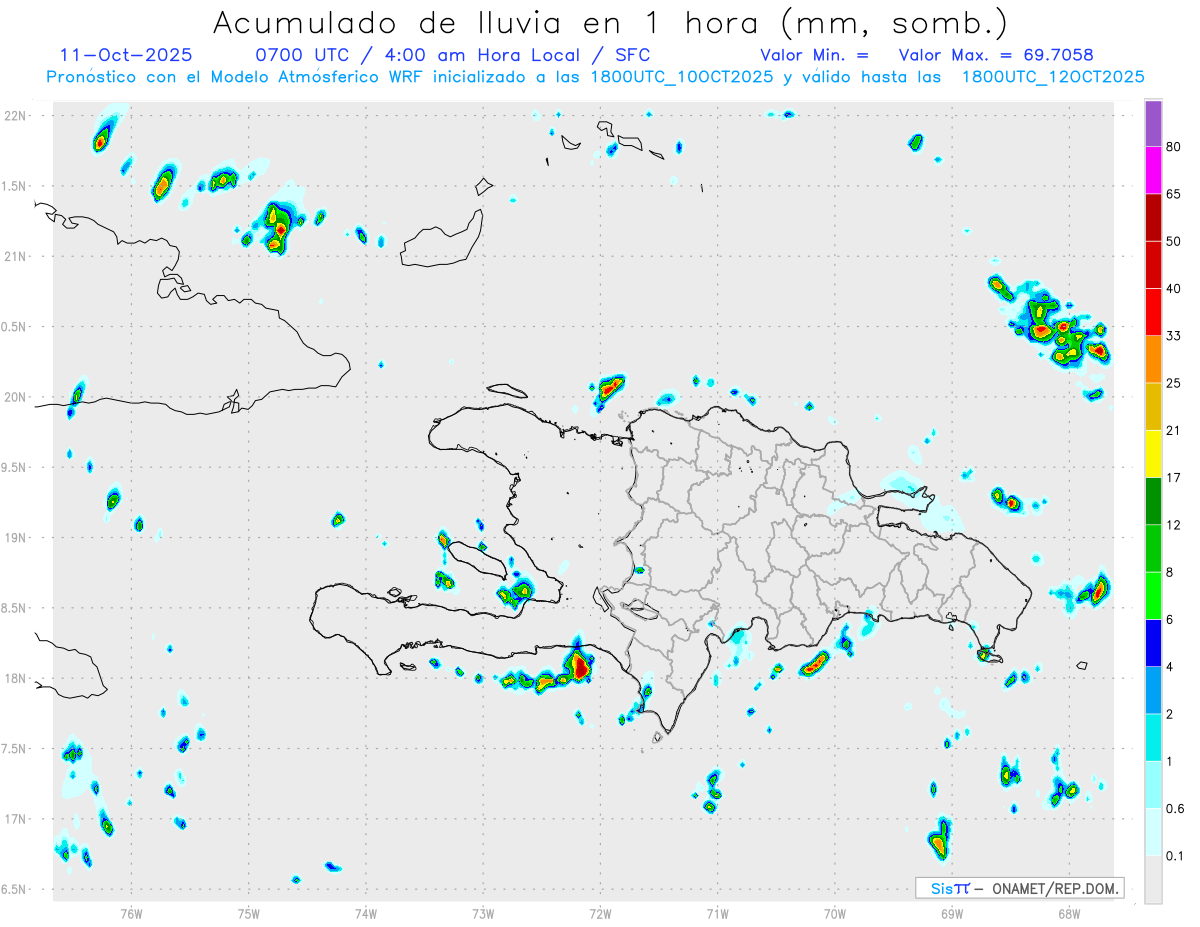Click the cyan swatch between 1 and 2

point(1153,738)
